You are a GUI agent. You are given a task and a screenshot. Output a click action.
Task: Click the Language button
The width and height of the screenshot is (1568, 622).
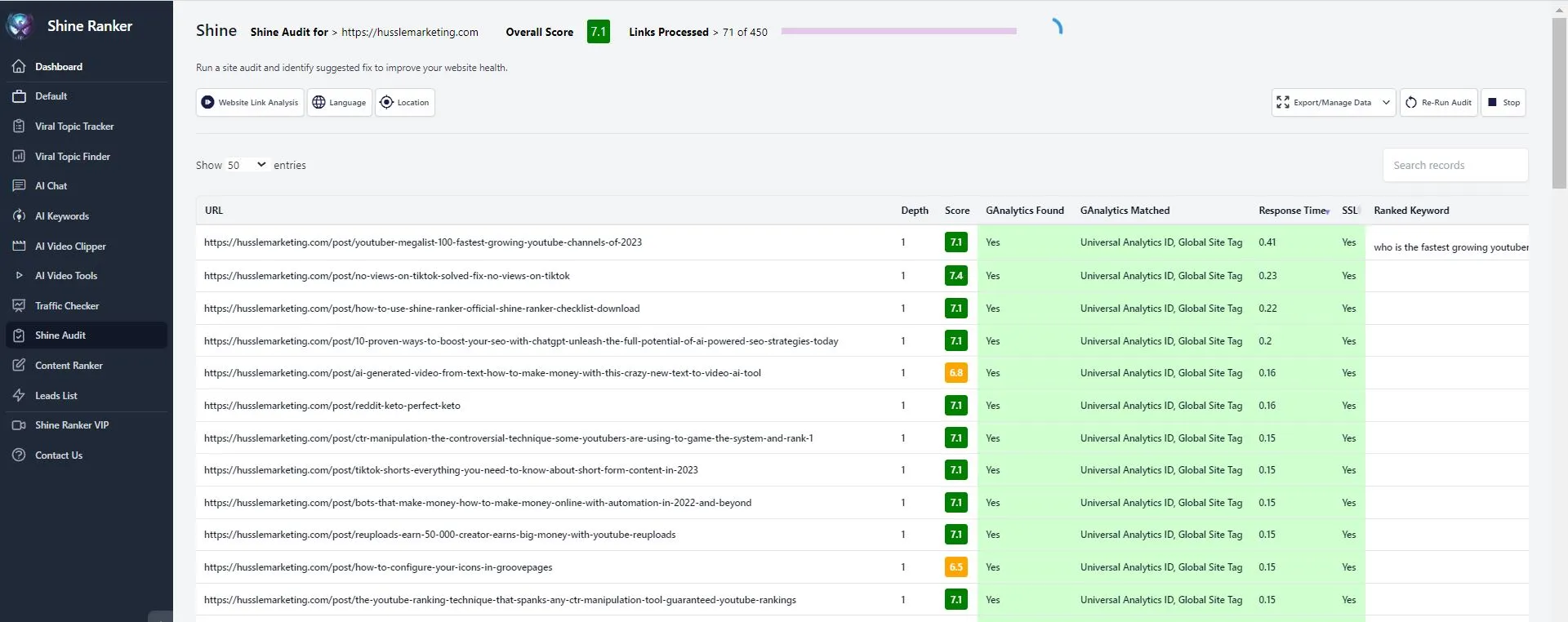[340, 103]
